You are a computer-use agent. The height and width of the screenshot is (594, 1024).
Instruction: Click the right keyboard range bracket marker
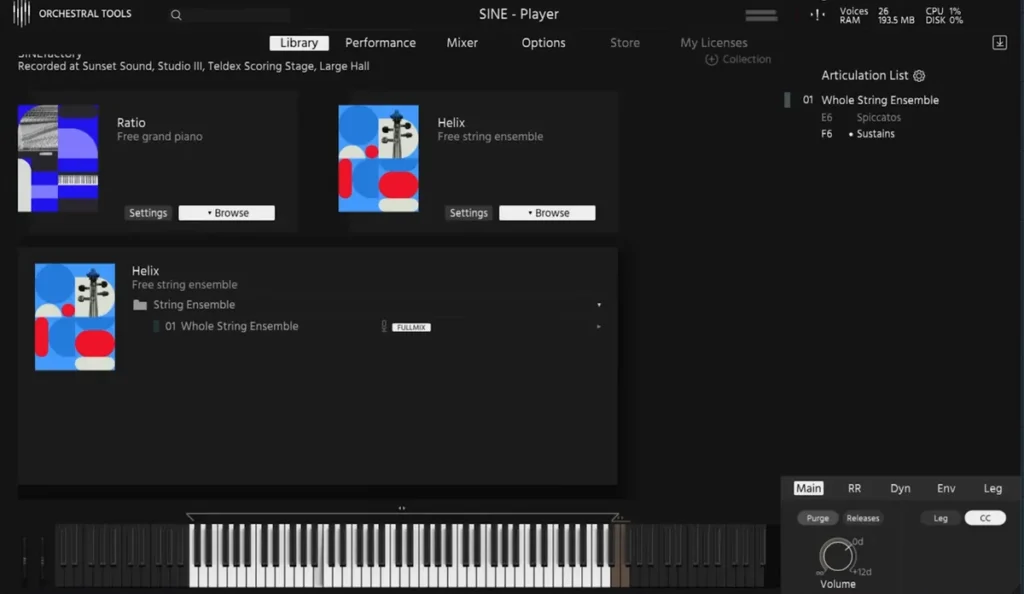(x=616, y=517)
